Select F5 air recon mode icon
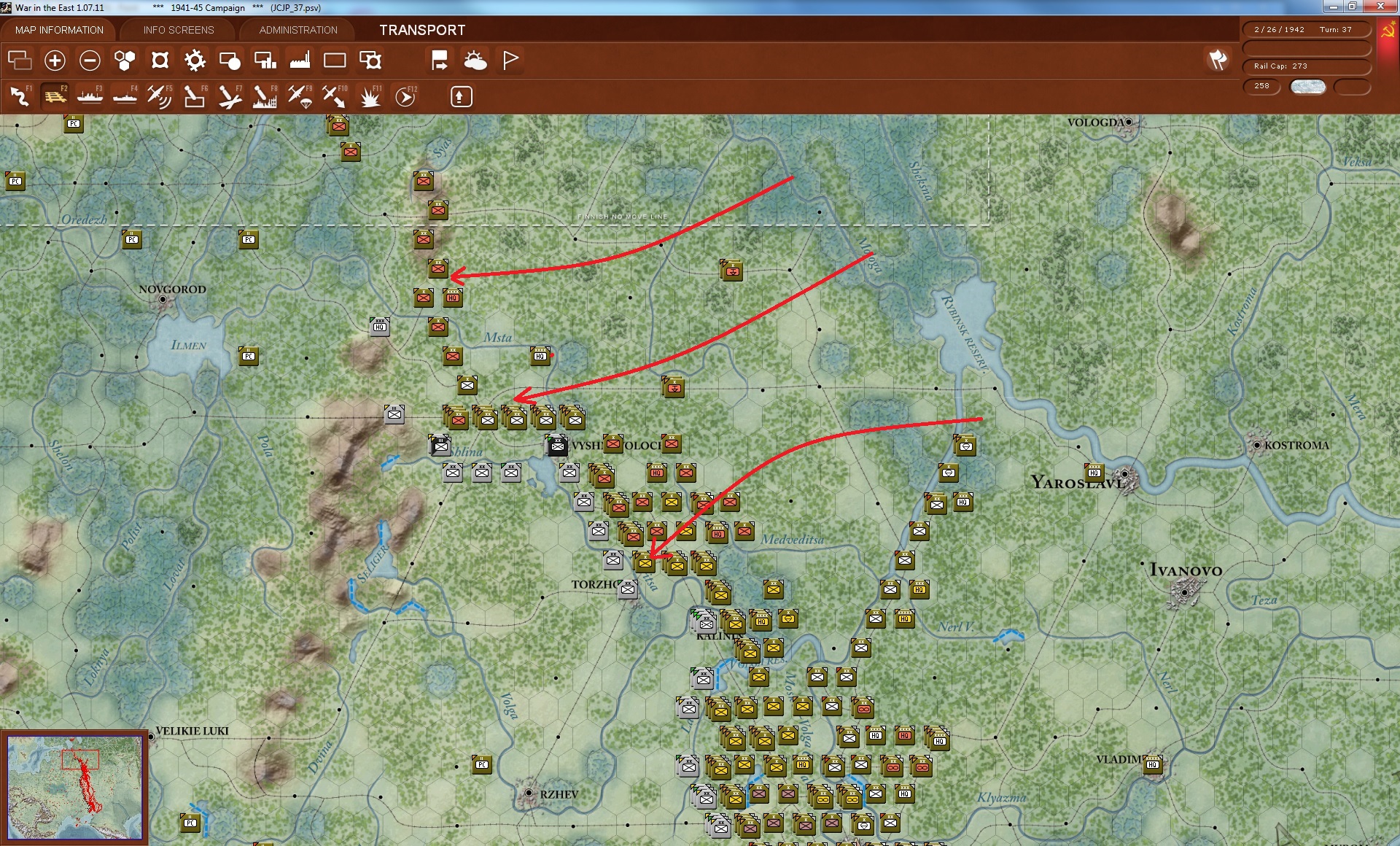Image resolution: width=1400 pixels, height=846 pixels. (160, 96)
